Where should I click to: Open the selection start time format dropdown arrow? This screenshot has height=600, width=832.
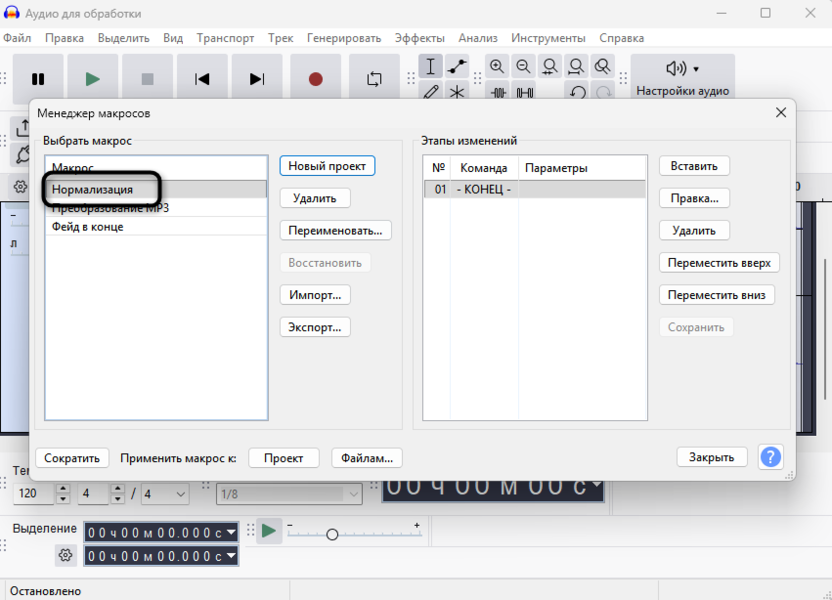[231, 532]
